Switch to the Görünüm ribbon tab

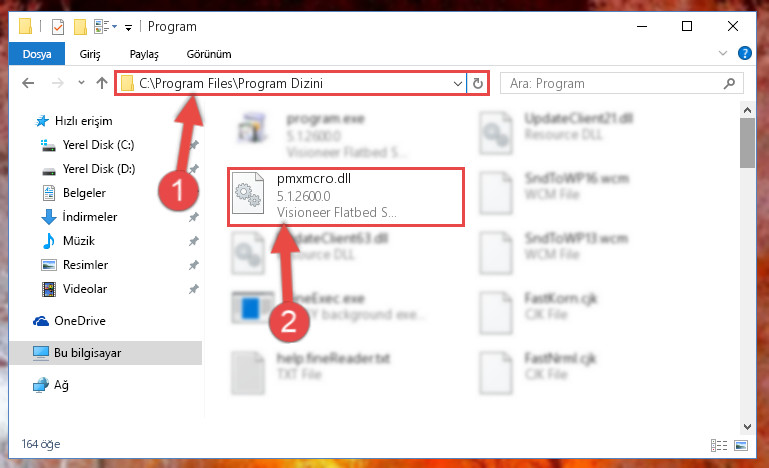pyautogui.click(x=208, y=54)
